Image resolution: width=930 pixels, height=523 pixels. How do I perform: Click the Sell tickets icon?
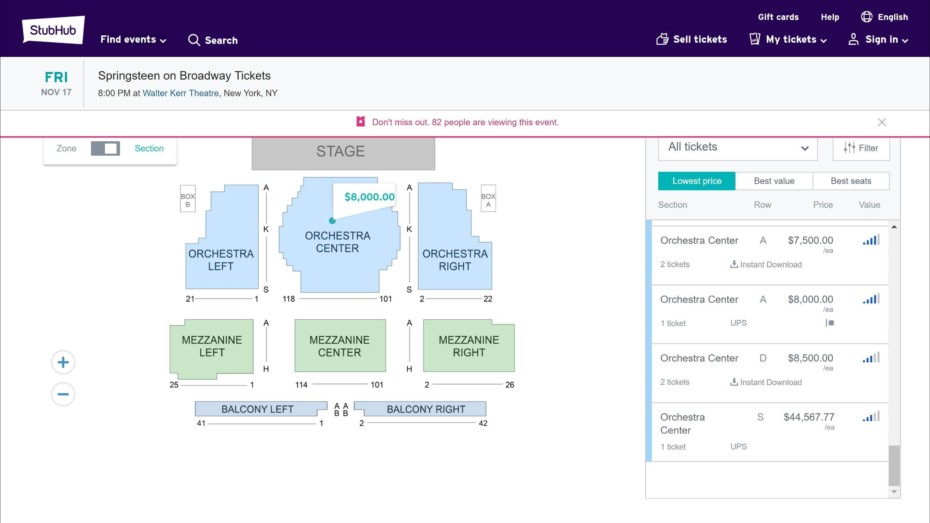(662, 39)
